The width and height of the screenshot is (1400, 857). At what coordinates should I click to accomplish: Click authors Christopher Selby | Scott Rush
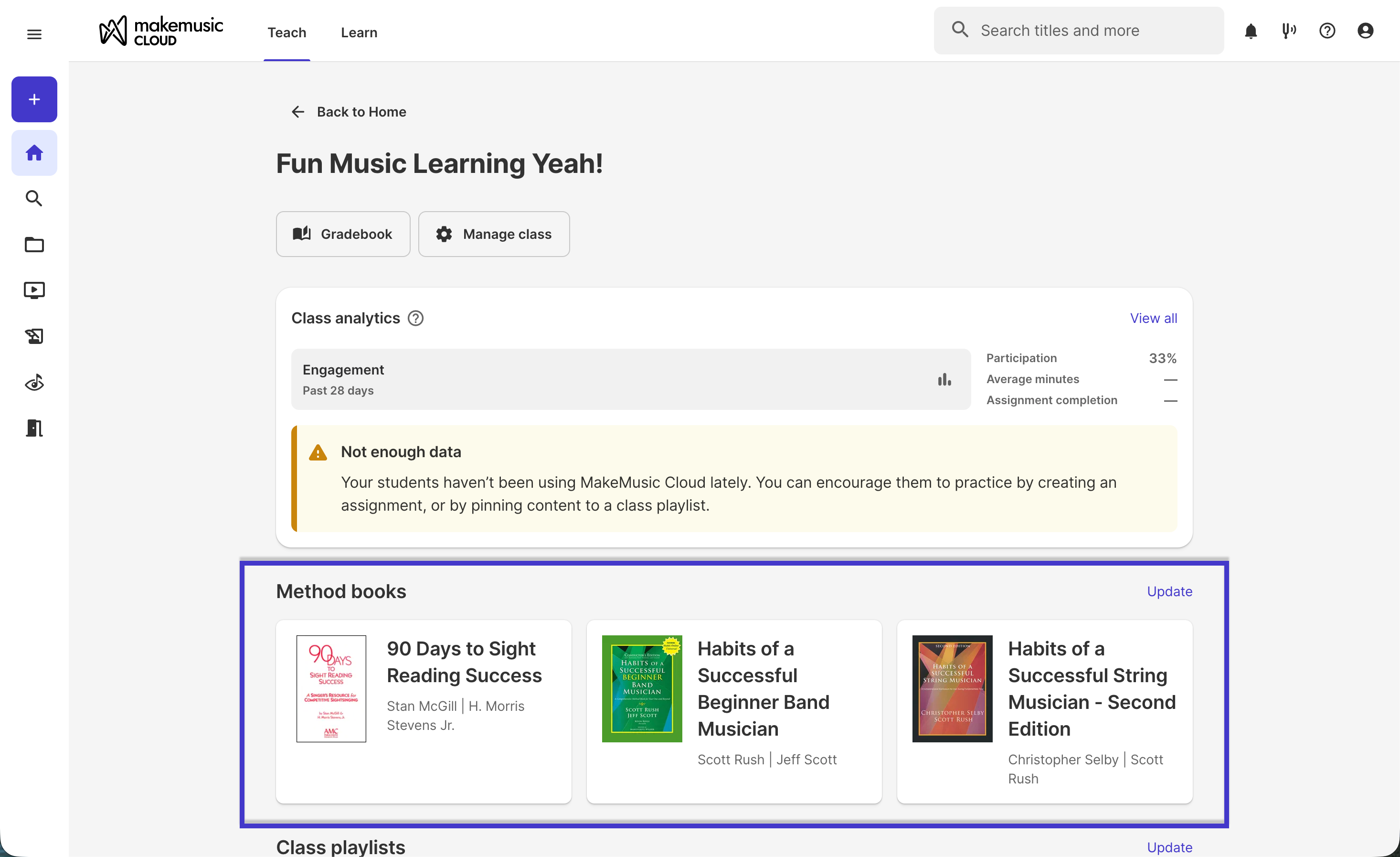[1085, 769]
